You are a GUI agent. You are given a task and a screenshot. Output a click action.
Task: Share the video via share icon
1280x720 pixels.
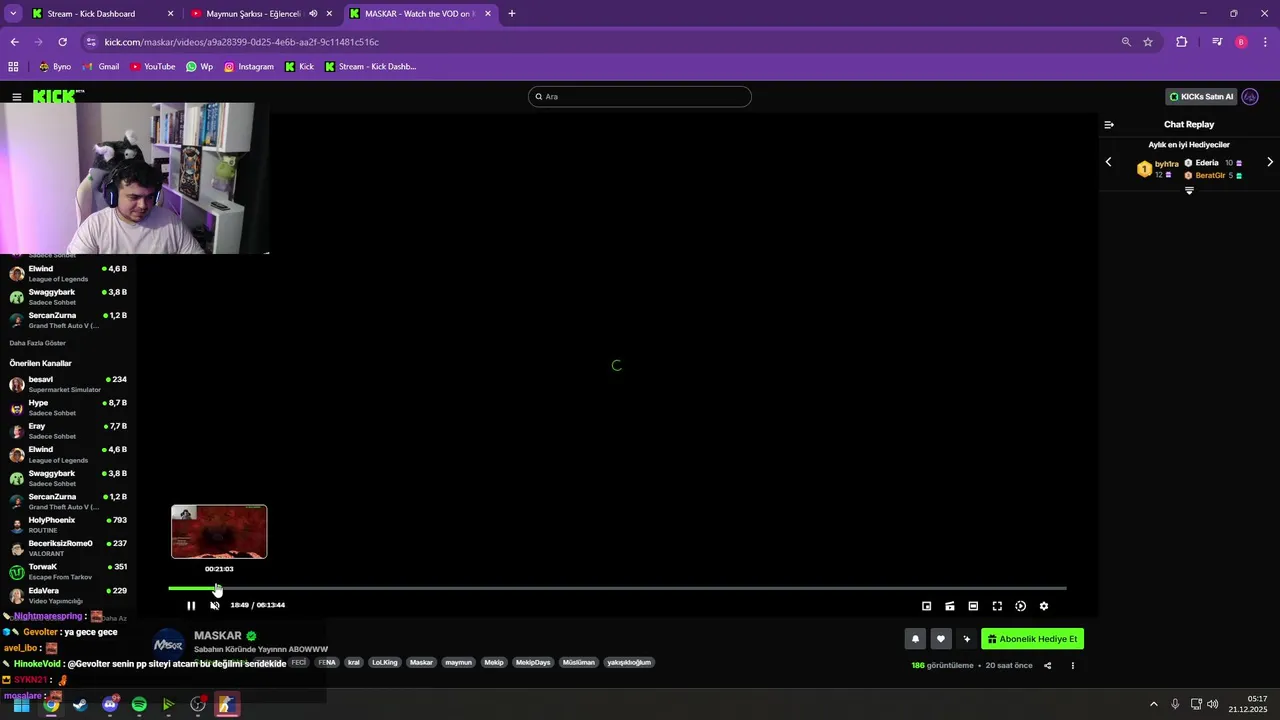(1047, 665)
